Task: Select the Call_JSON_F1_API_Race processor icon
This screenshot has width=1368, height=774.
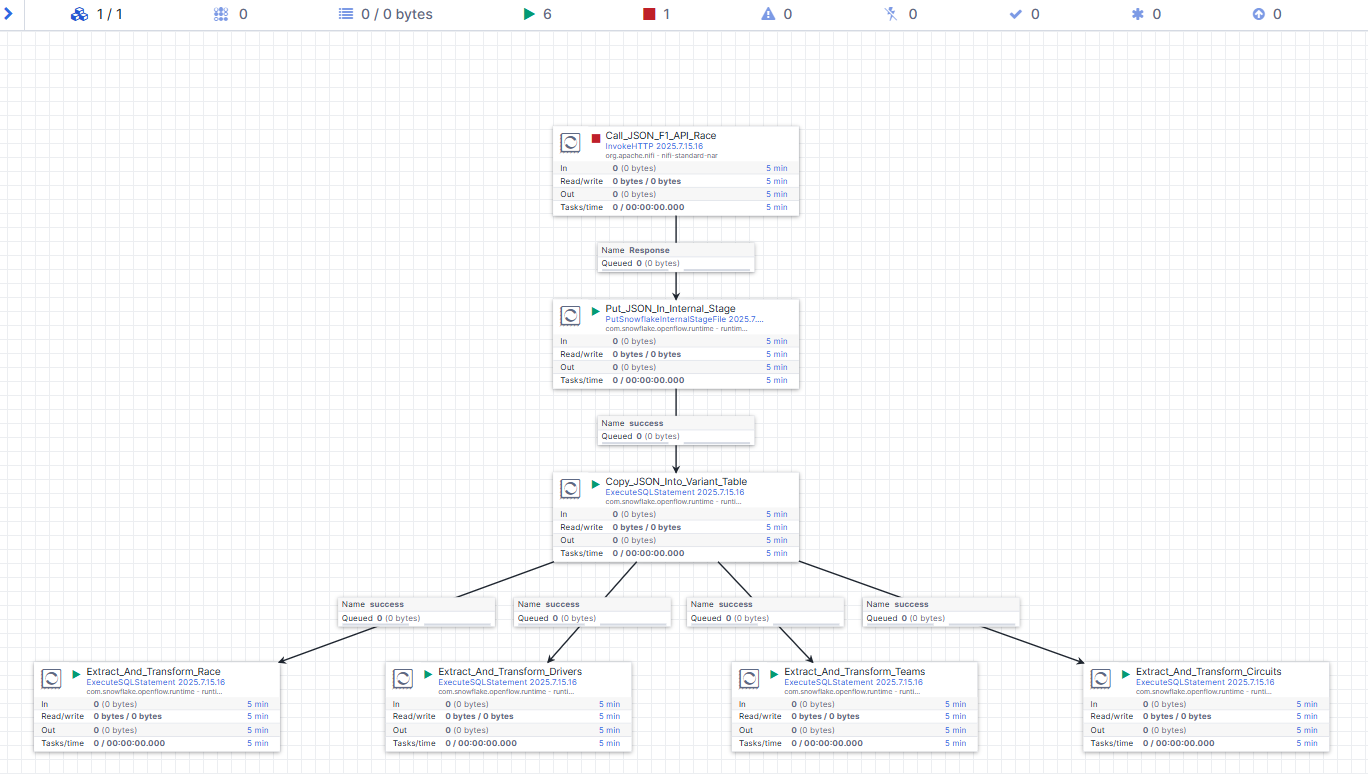Action: pos(570,143)
